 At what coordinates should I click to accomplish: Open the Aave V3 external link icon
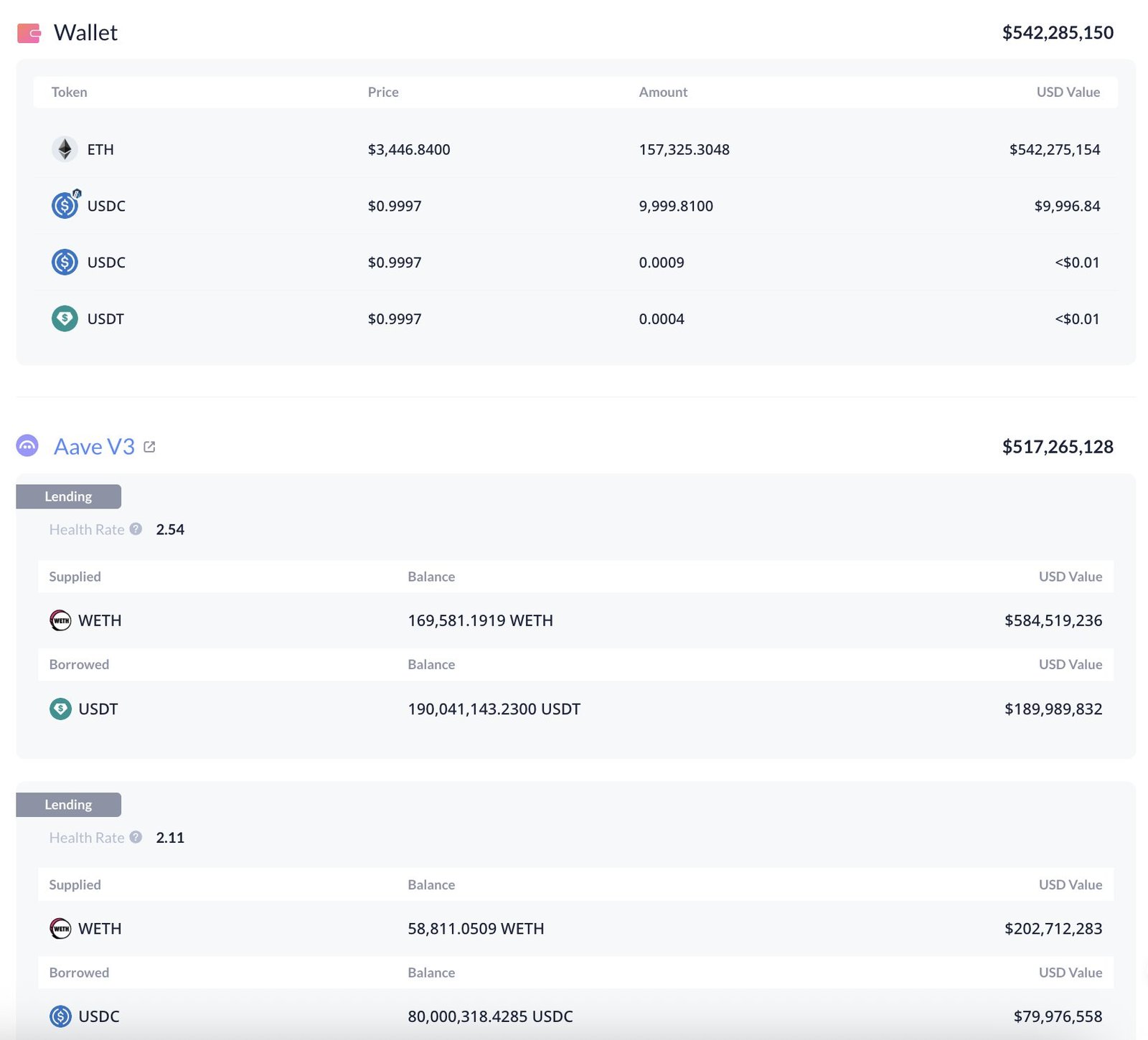click(149, 445)
